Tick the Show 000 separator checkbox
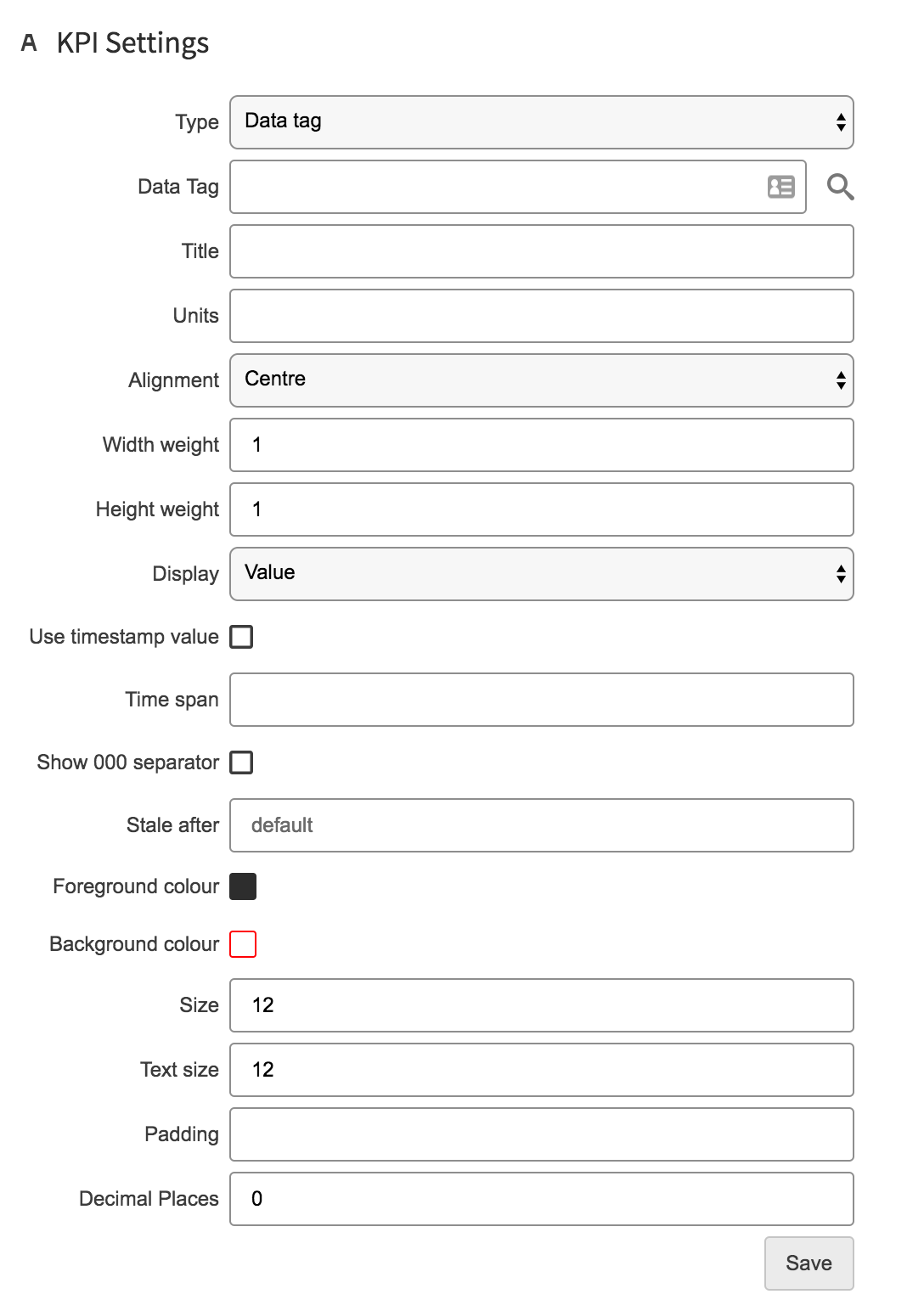Viewport: 924px width, 1311px height. click(x=242, y=762)
